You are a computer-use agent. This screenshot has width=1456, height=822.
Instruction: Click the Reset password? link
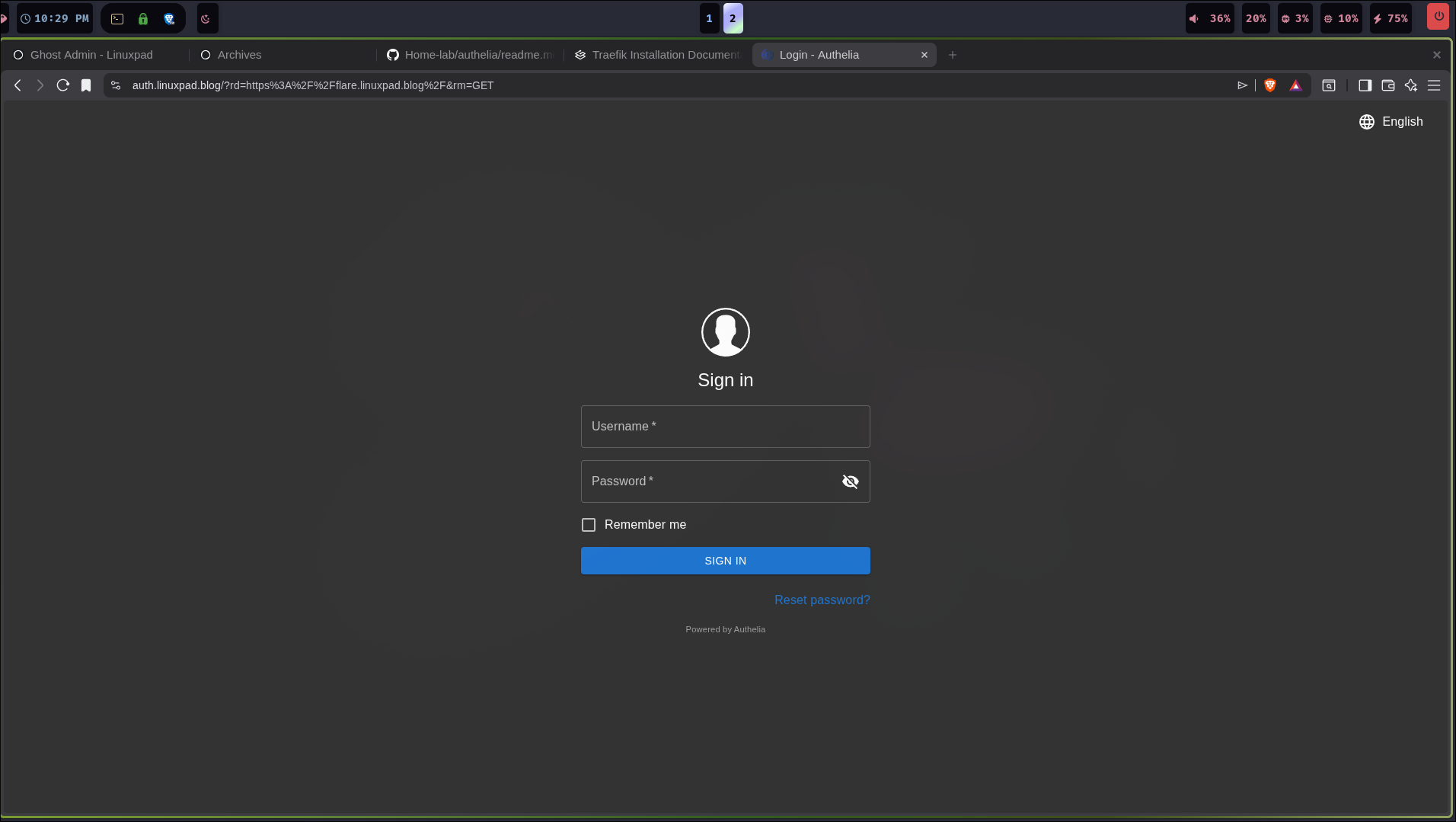[822, 600]
